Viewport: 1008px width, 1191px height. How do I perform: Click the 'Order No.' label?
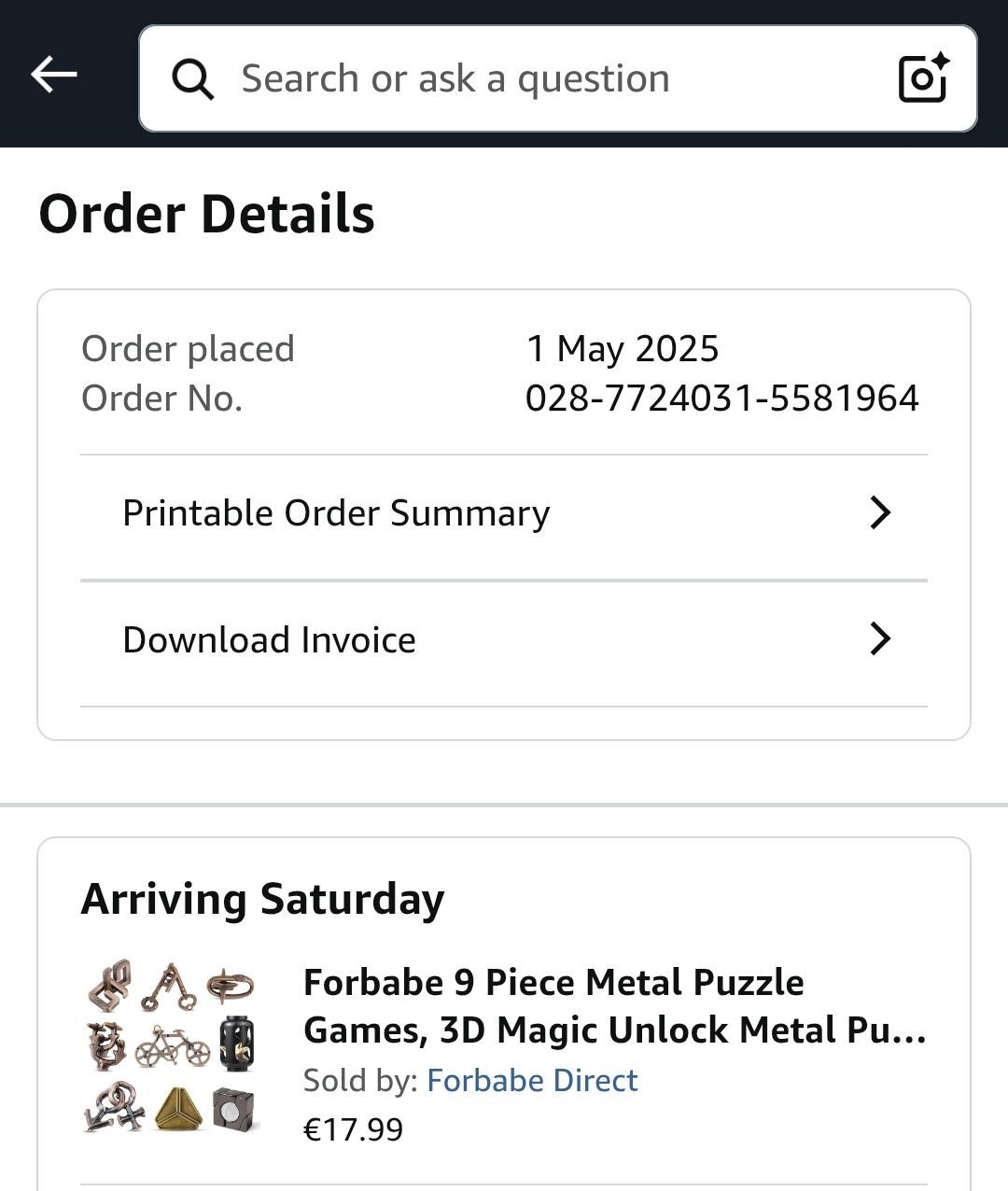click(x=161, y=399)
